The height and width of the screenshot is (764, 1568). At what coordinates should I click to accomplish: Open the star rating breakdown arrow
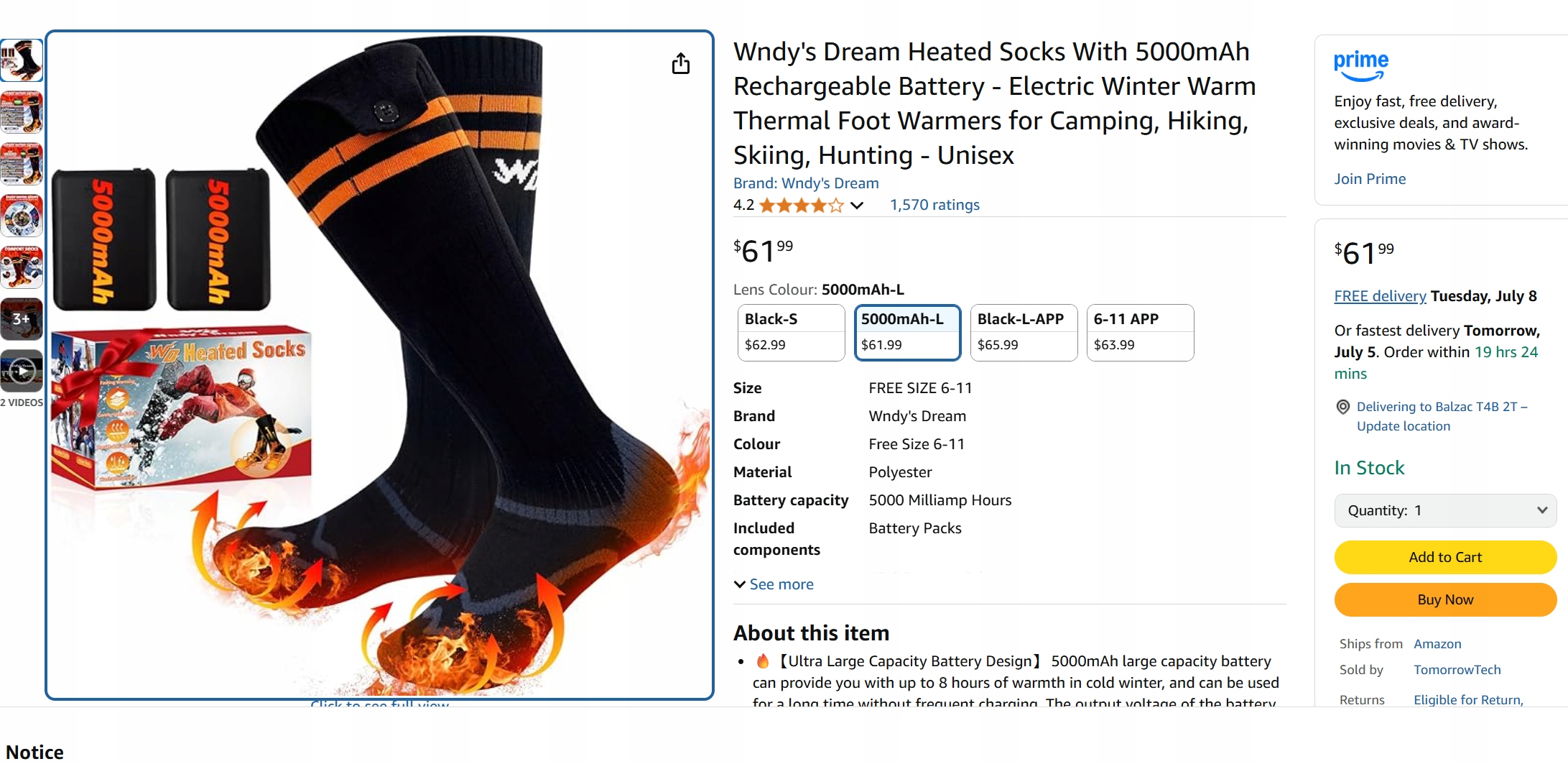tap(857, 206)
